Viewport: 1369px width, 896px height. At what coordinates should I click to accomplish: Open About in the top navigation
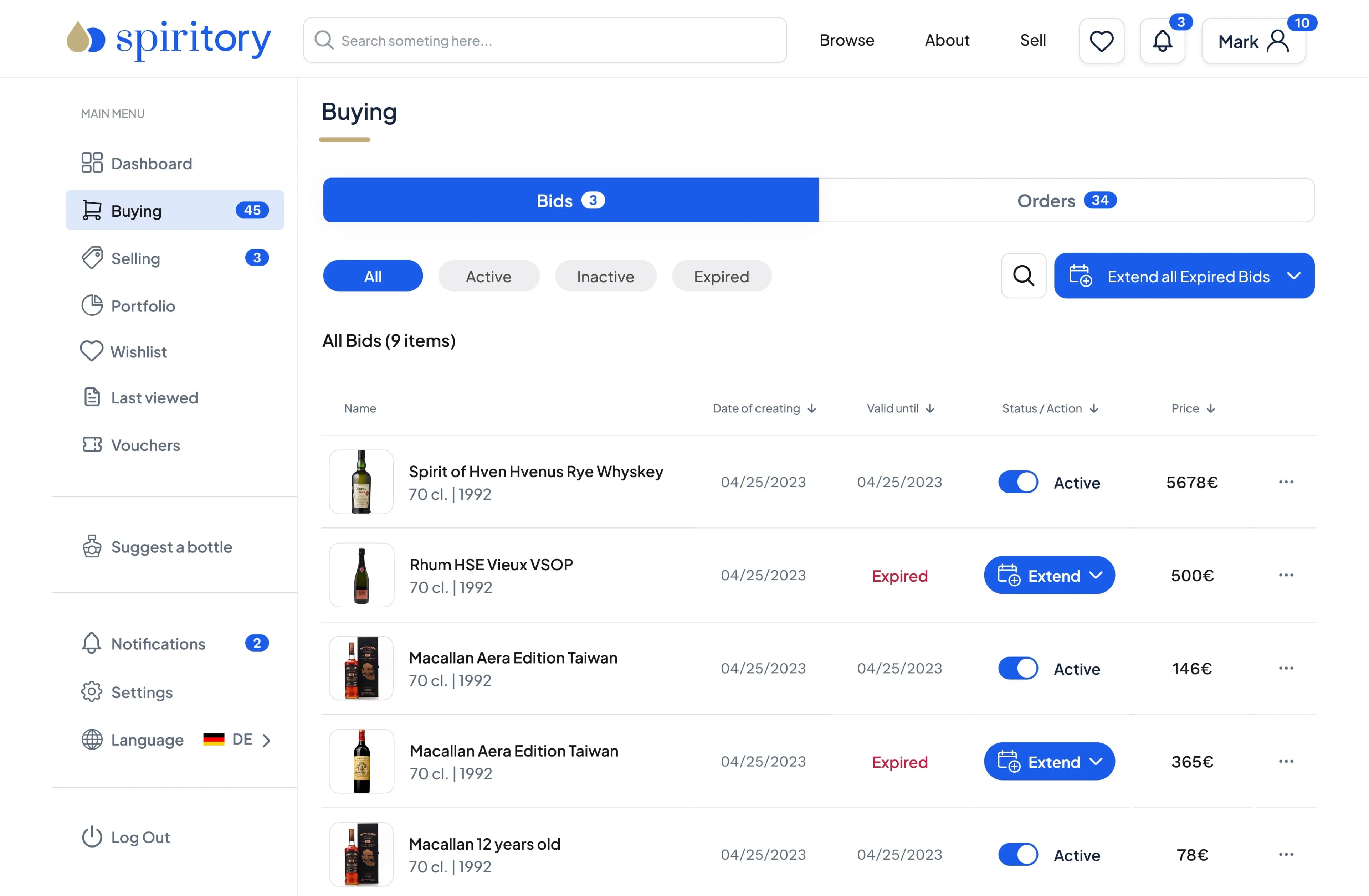click(x=947, y=40)
